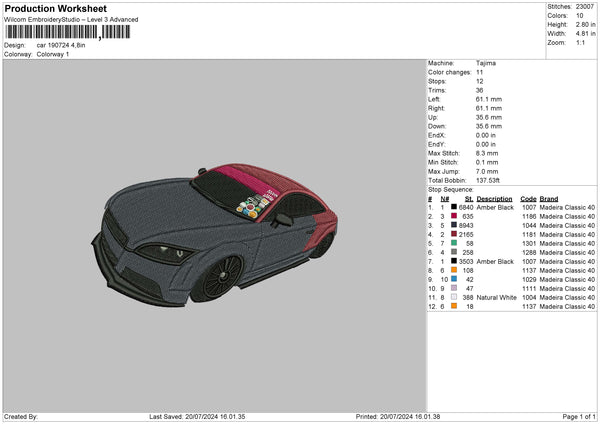Click the Production Worksheet title
The width and height of the screenshot is (600, 424).
tap(55, 9)
